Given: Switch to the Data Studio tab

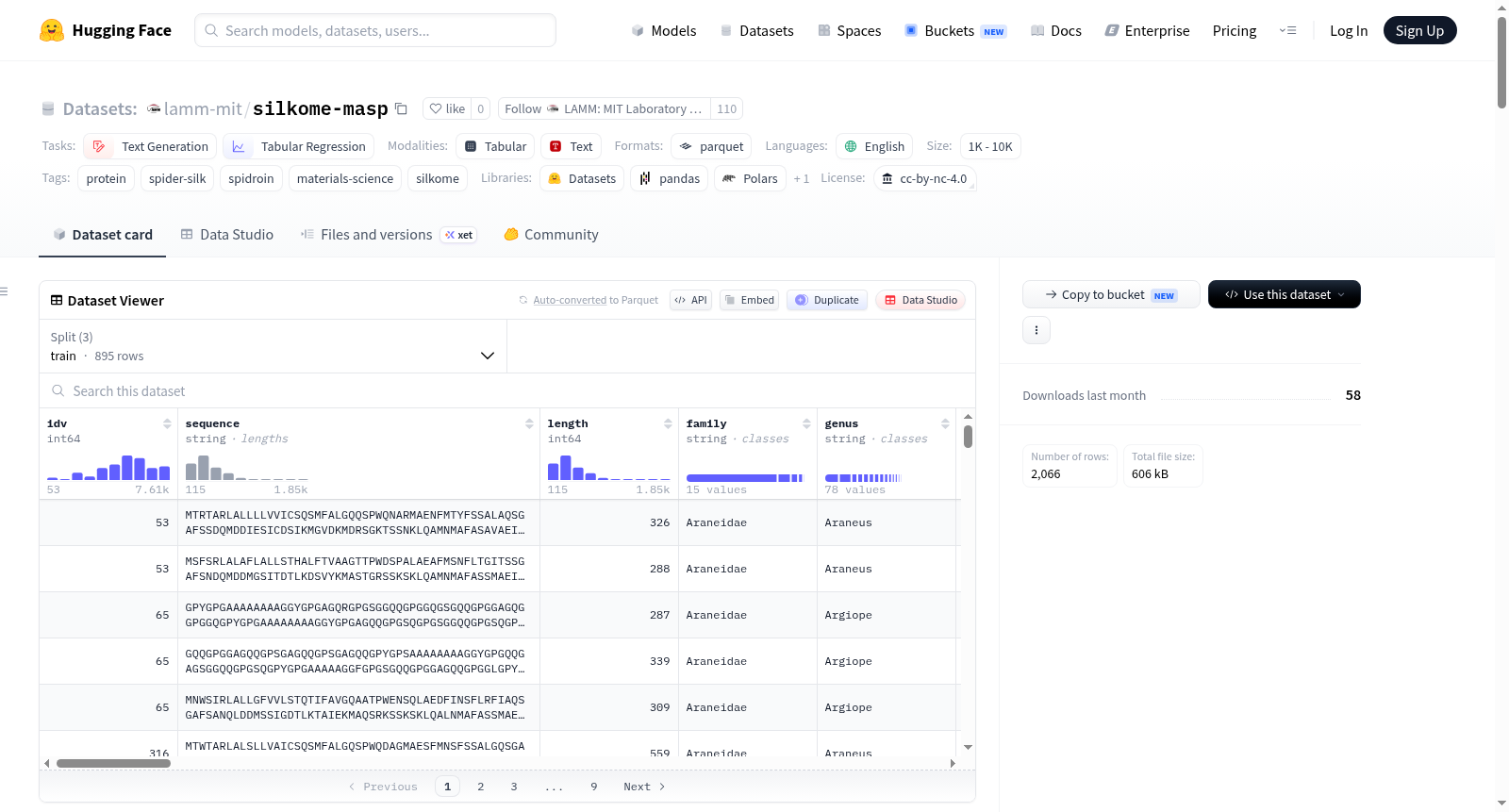Looking at the screenshot, I should (227, 235).
